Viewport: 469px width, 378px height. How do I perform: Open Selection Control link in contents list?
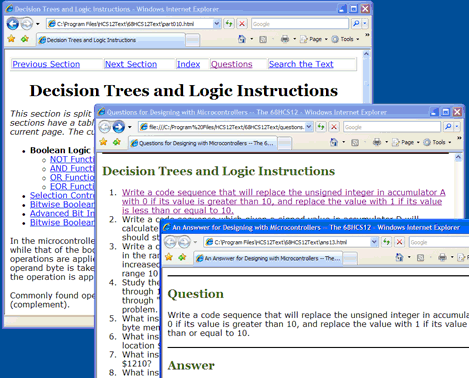62,195
